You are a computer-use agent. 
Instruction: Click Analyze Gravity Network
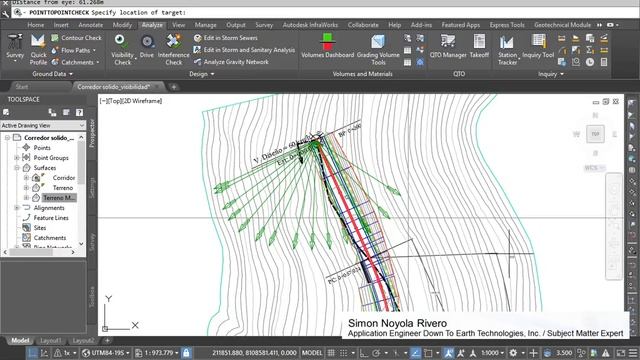coord(231,62)
